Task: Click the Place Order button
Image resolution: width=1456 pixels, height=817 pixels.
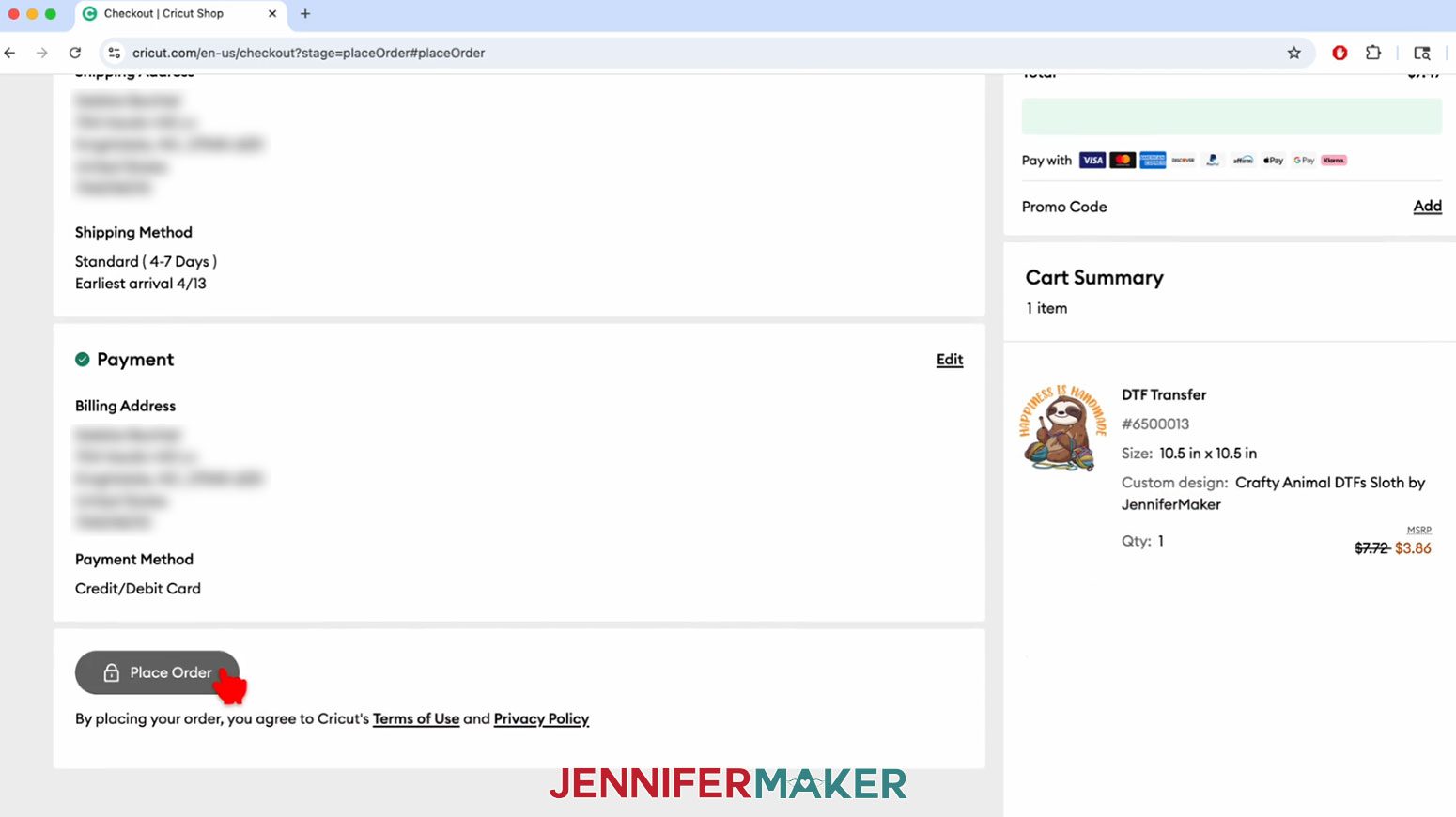Action: (x=157, y=672)
